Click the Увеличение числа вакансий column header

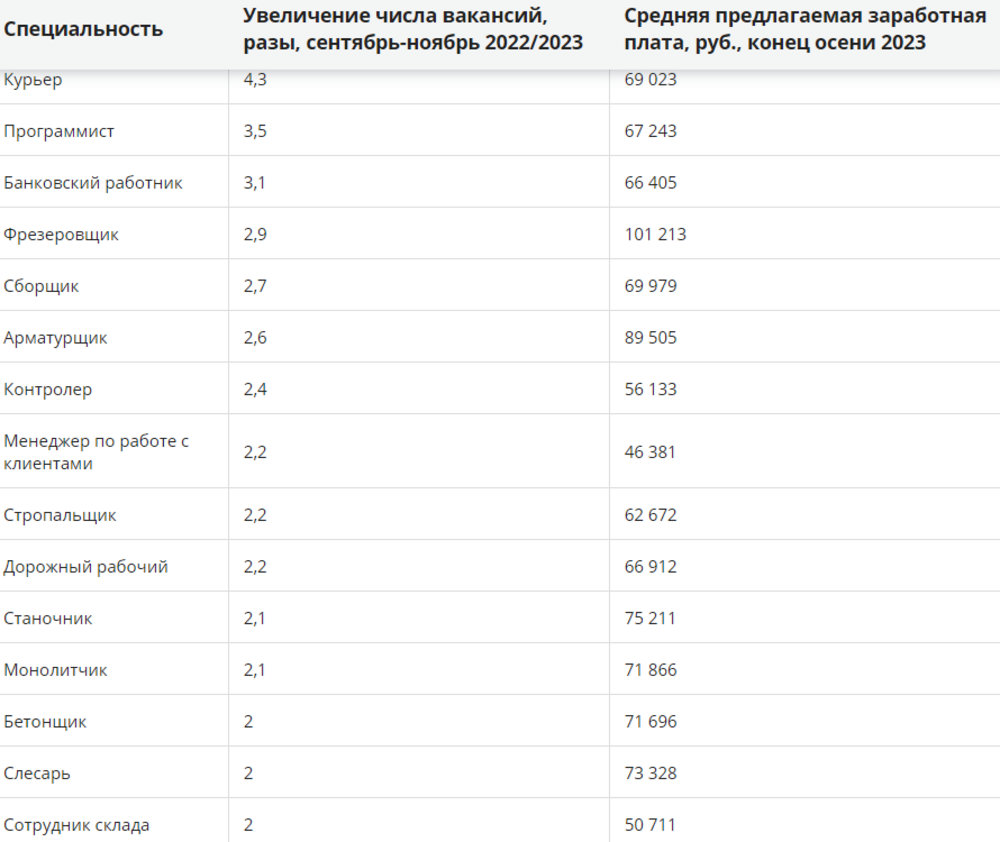point(413,29)
